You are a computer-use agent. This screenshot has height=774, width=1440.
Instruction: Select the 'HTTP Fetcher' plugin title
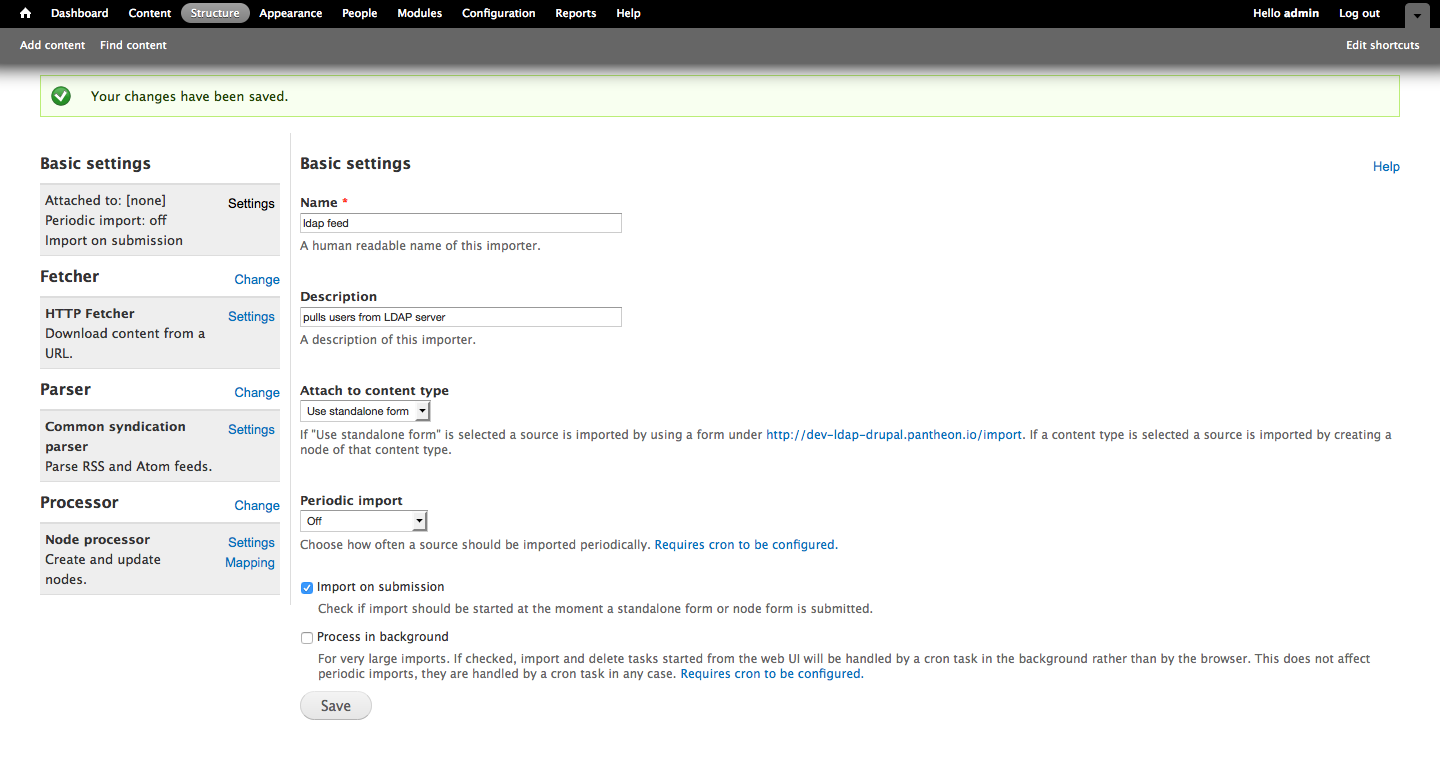tap(90, 313)
